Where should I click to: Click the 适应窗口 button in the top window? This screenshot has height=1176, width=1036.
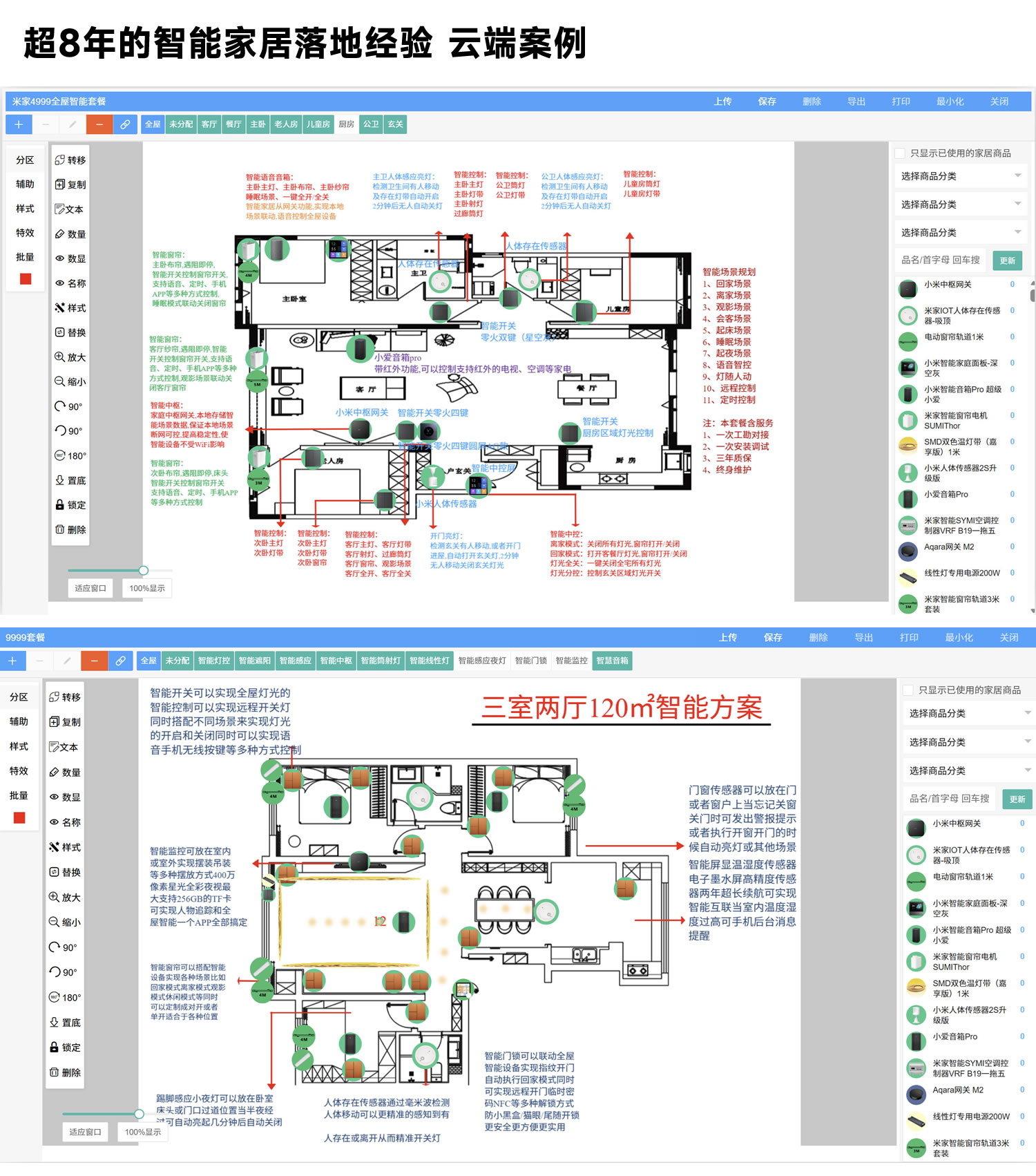(90, 589)
